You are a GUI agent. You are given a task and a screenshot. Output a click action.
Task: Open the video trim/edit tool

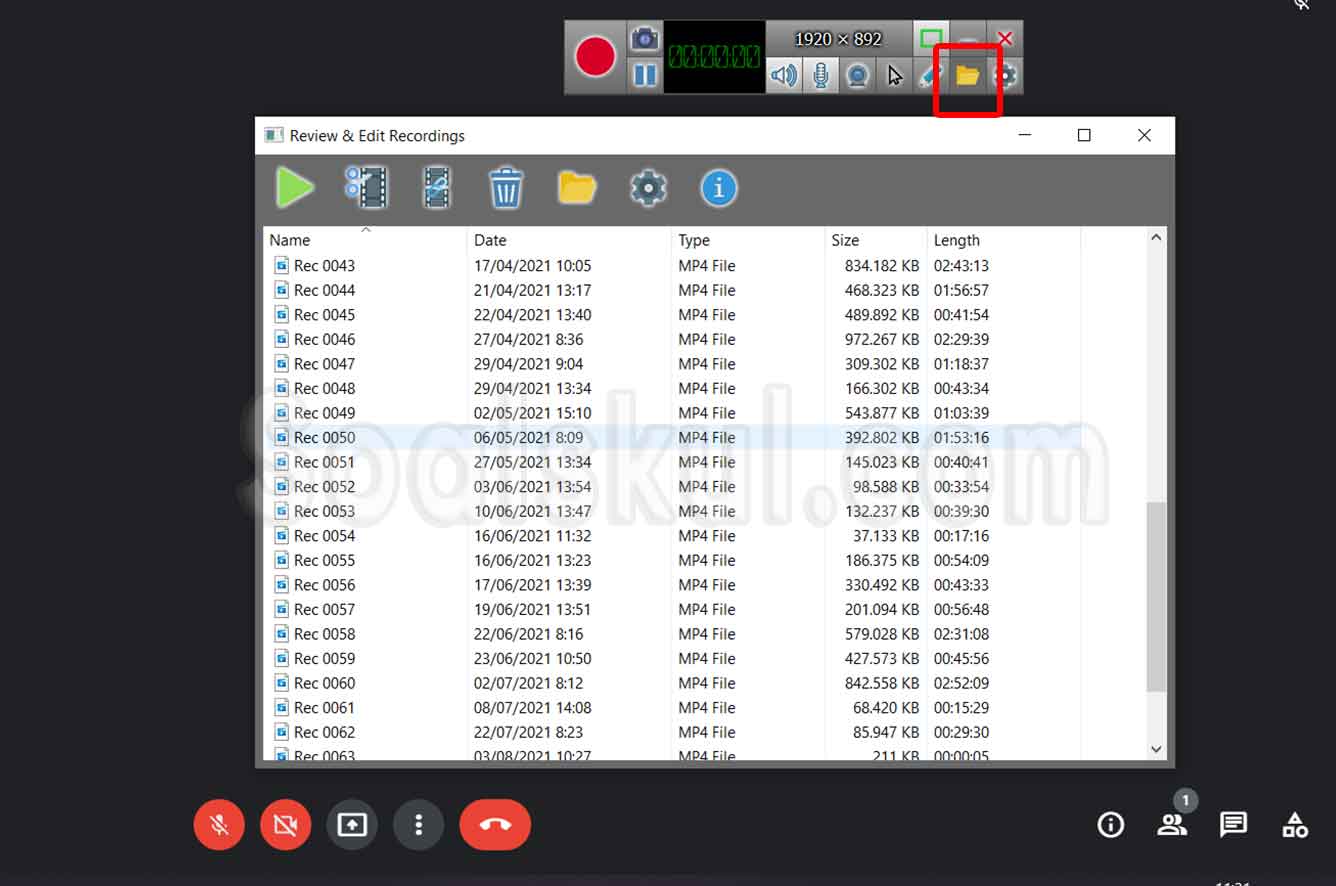click(x=436, y=187)
